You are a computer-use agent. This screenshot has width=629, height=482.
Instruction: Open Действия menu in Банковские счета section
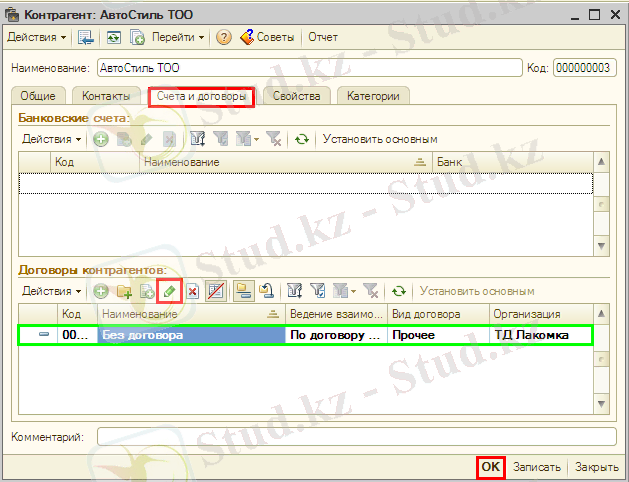[x=51, y=139]
